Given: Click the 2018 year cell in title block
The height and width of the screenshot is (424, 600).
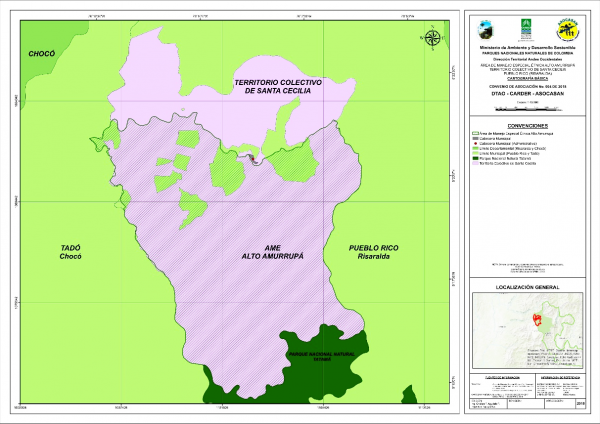Looking at the screenshot, I should click(580, 403).
